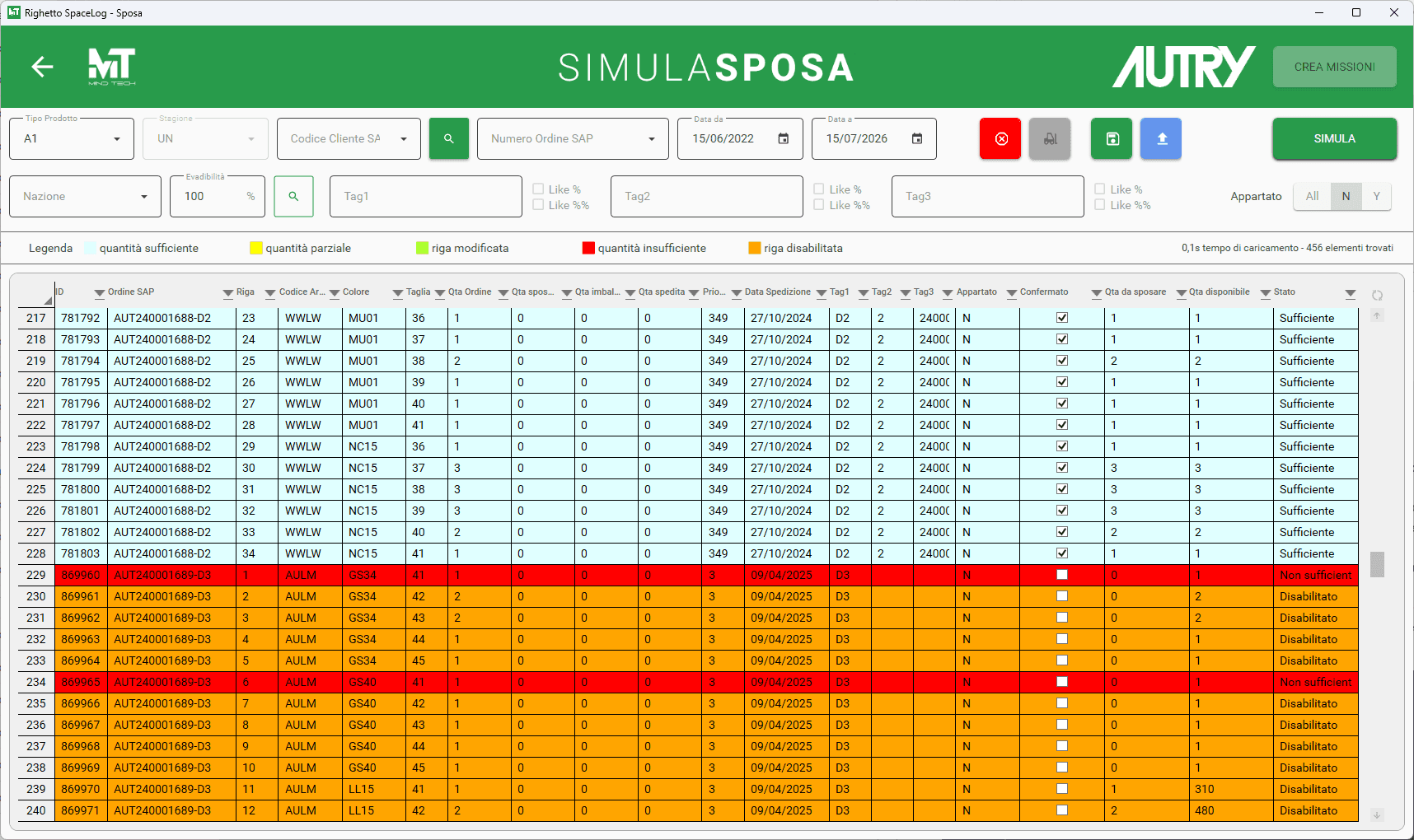Open the Qta disponibile column filter icon
Screen dimensions: 1414x840
click(x=1266, y=293)
